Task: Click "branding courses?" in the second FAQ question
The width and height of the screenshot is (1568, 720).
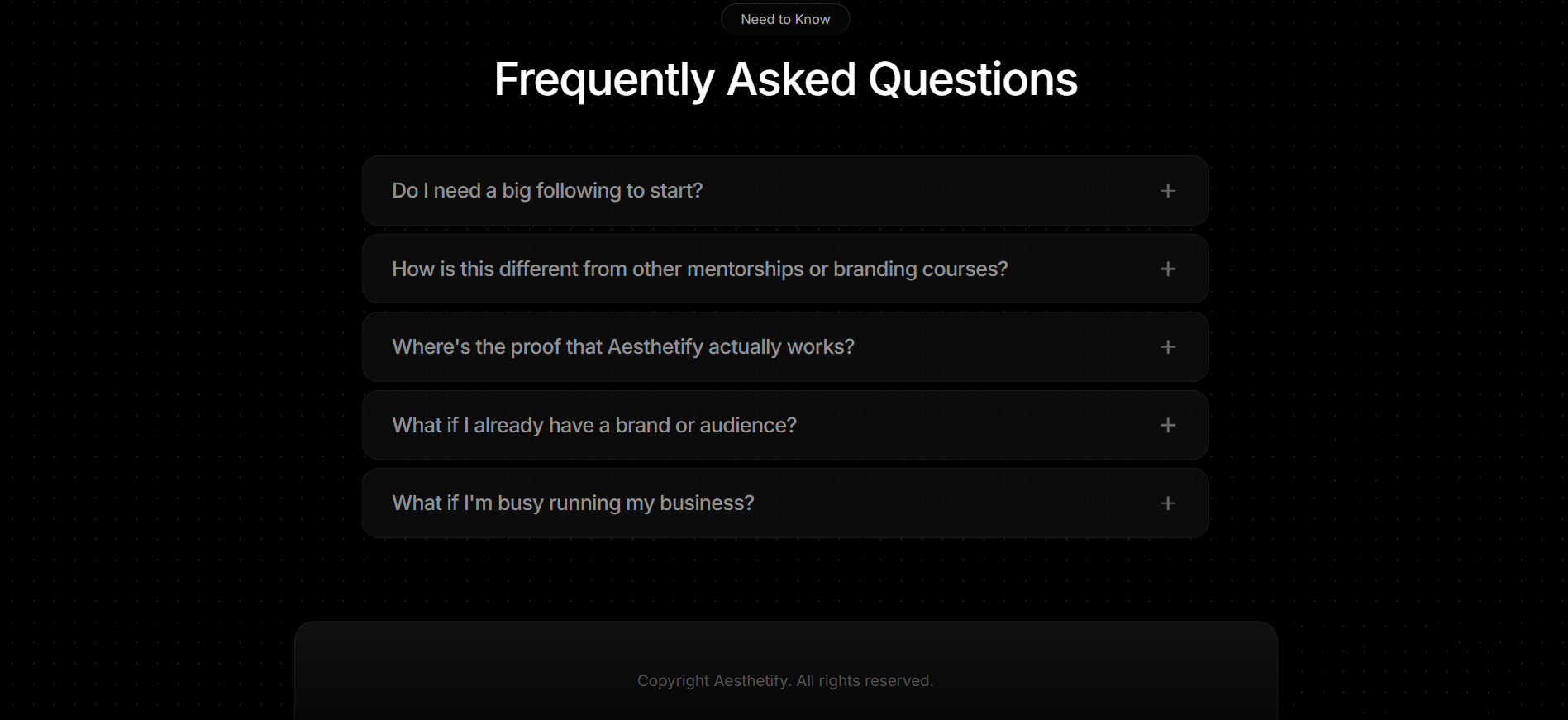Action: (921, 269)
